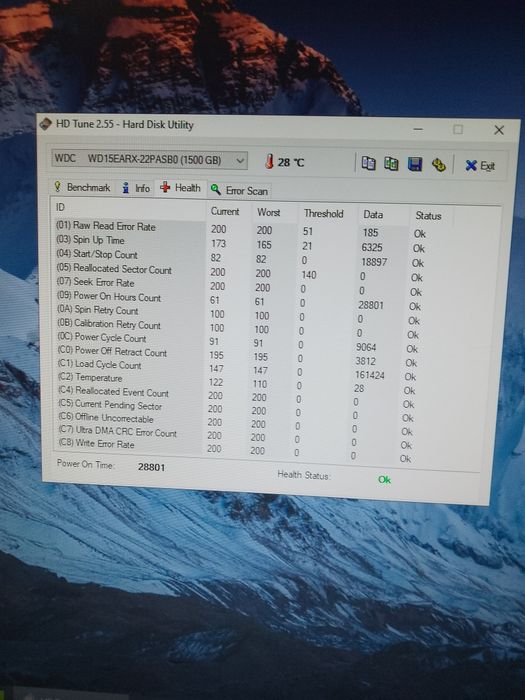Image resolution: width=525 pixels, height=700 pixels.
Task: Select the Load Cycle Count row
Action: pyautogui.click(x=238, y=368)
